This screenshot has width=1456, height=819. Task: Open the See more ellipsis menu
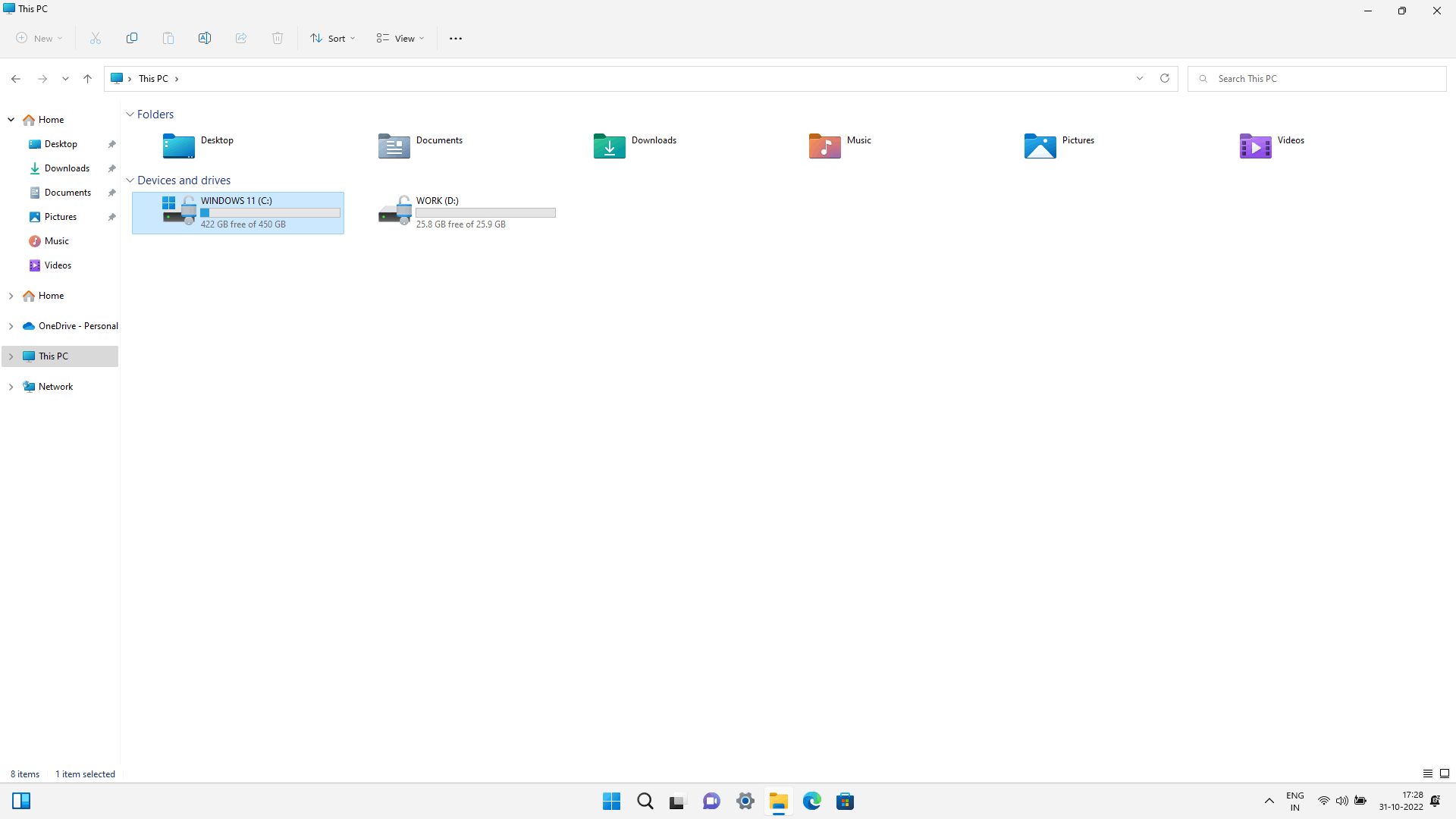[456, 38]
